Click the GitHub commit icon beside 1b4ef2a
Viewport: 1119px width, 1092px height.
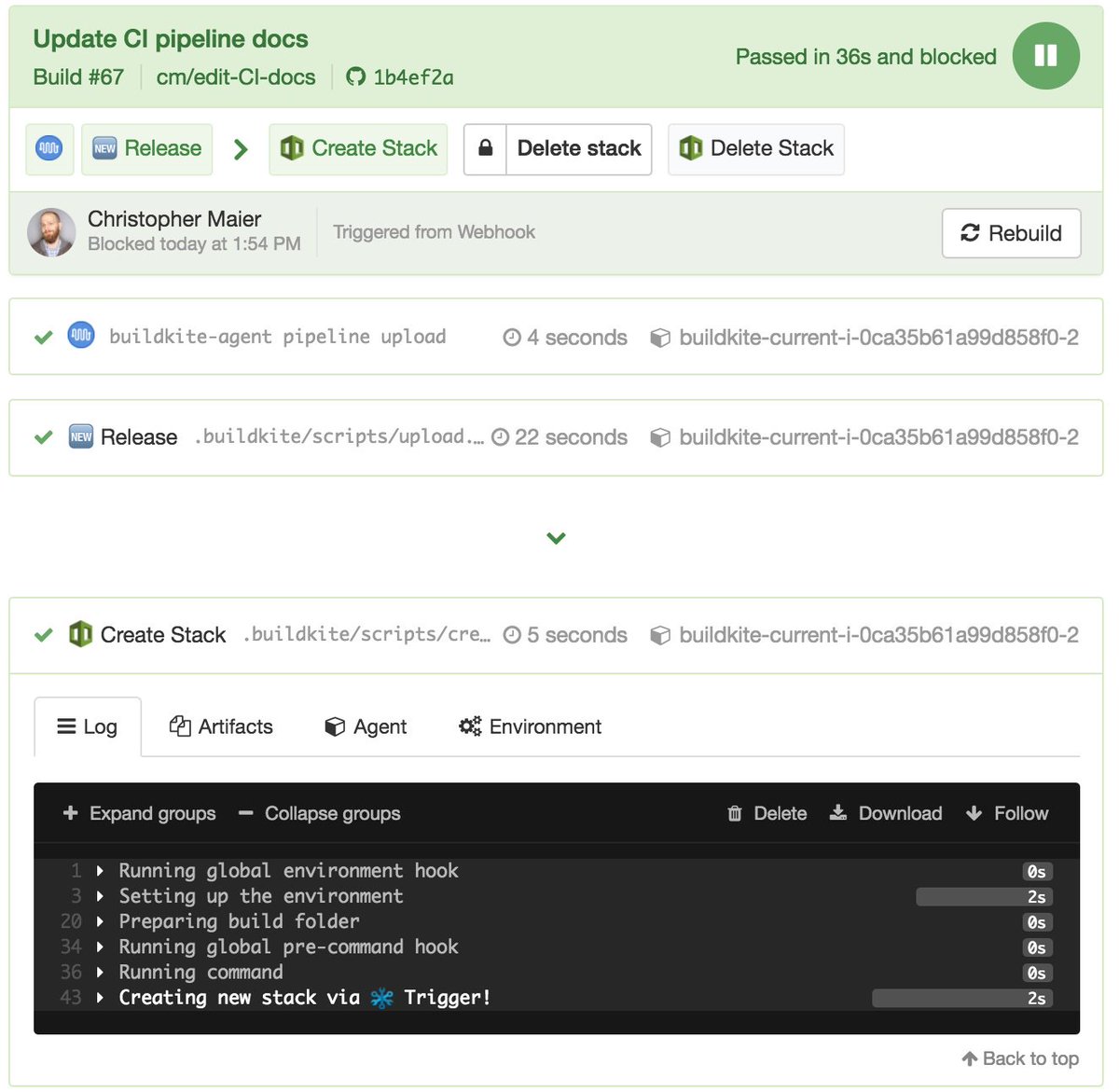(x=355, y=76)
